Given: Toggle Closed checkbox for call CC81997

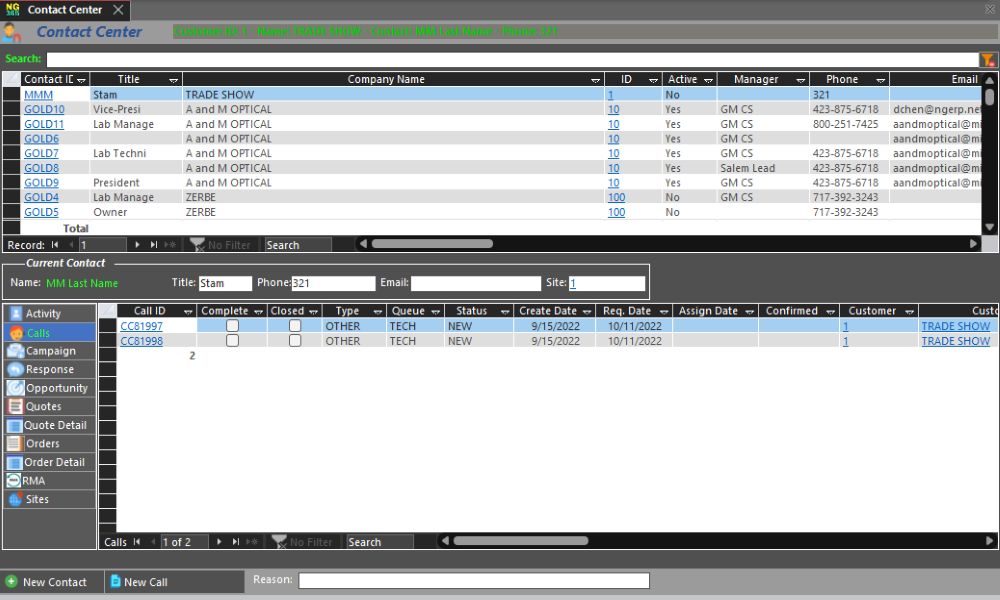Looking at the screenshot, I should pyautogui.click(x=295, y=326).
